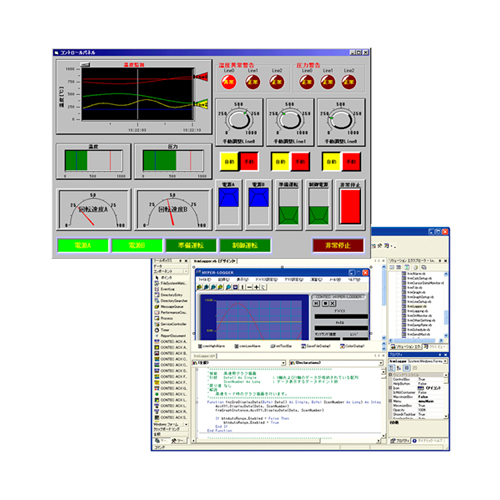Viewport: 500px width, 500px height.
Task: Click the plus icon in HYPER-LOGGER toolbar
Action: coord(256,287)
